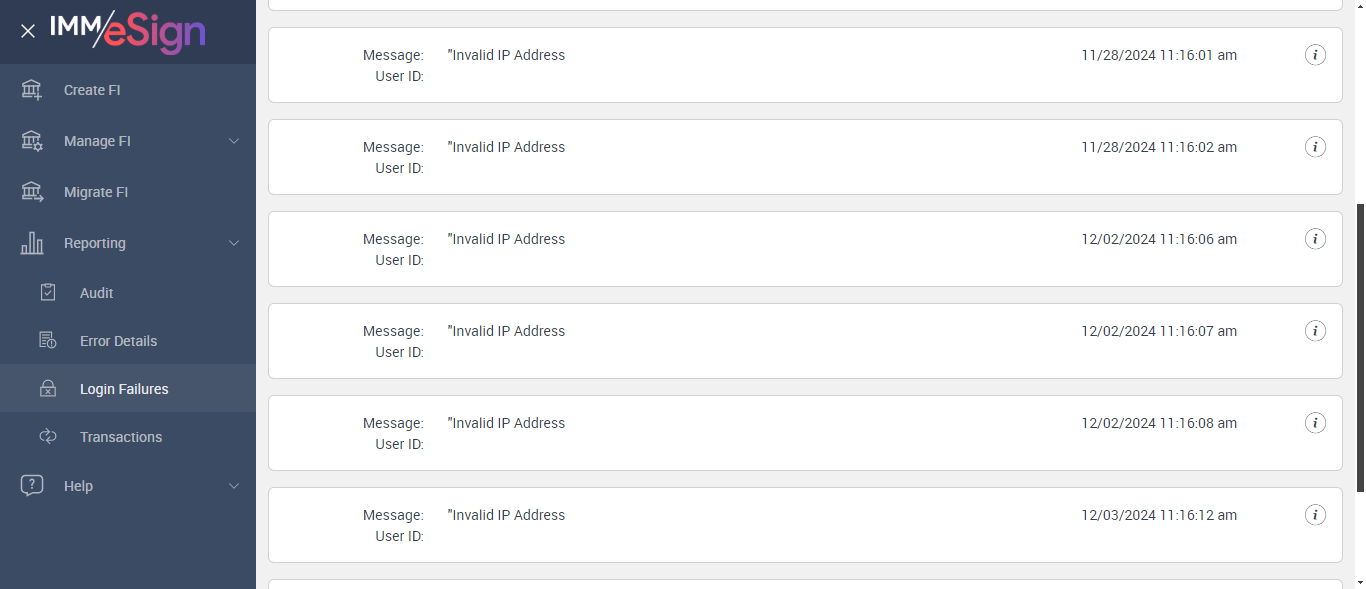
Task: Click the Error Details icon
Action: (48, 341)
